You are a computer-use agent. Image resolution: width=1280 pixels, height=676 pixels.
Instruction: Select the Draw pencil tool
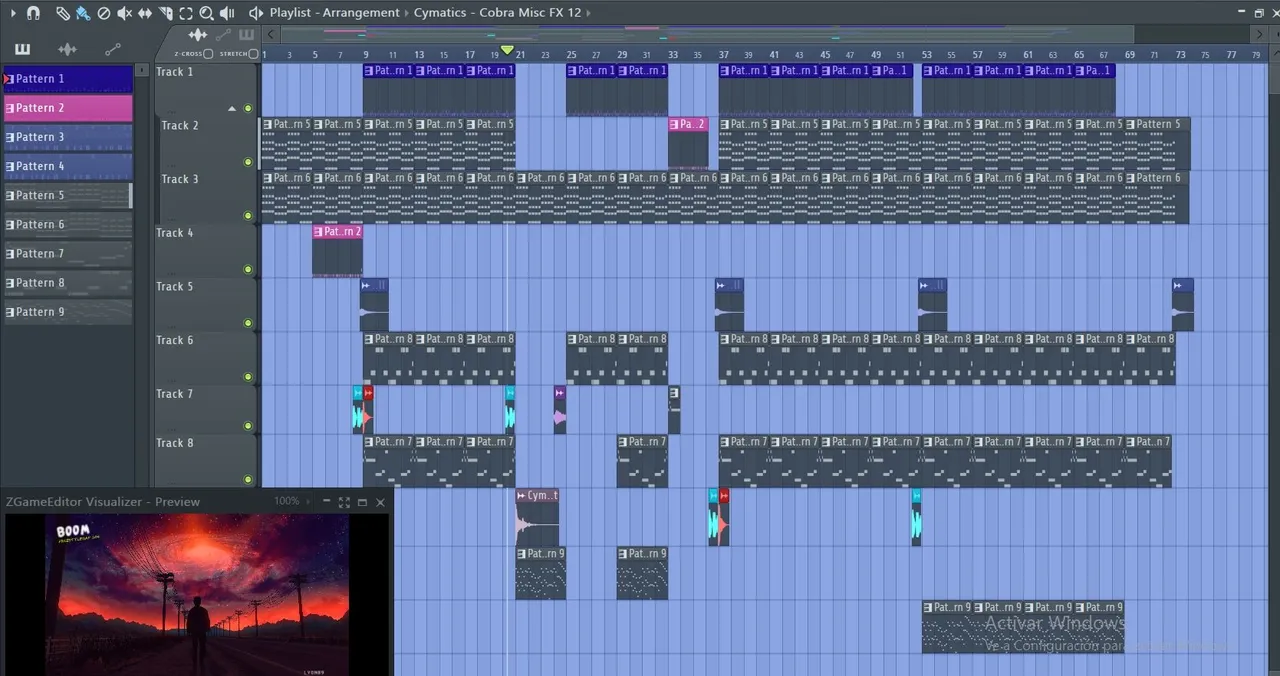[x=63, y=13]
